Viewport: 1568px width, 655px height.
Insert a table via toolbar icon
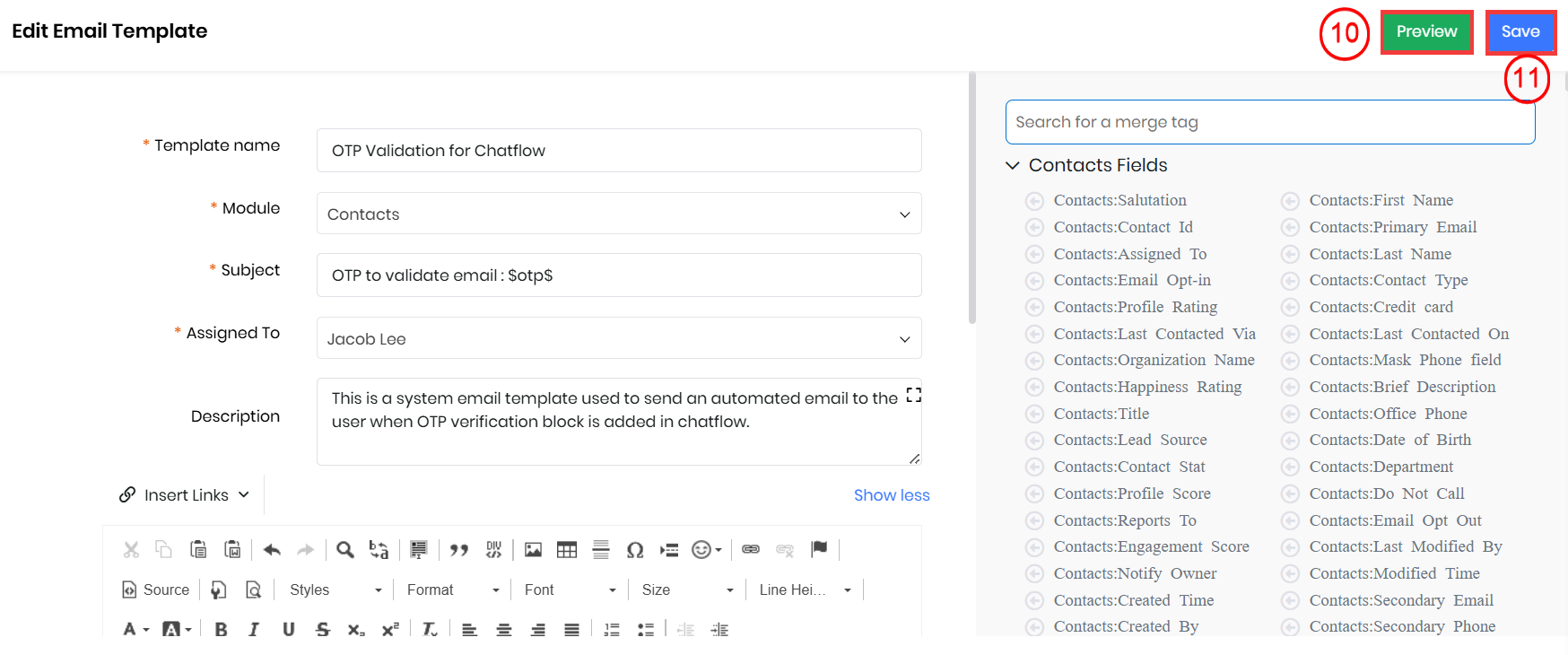tap(567, 550)
